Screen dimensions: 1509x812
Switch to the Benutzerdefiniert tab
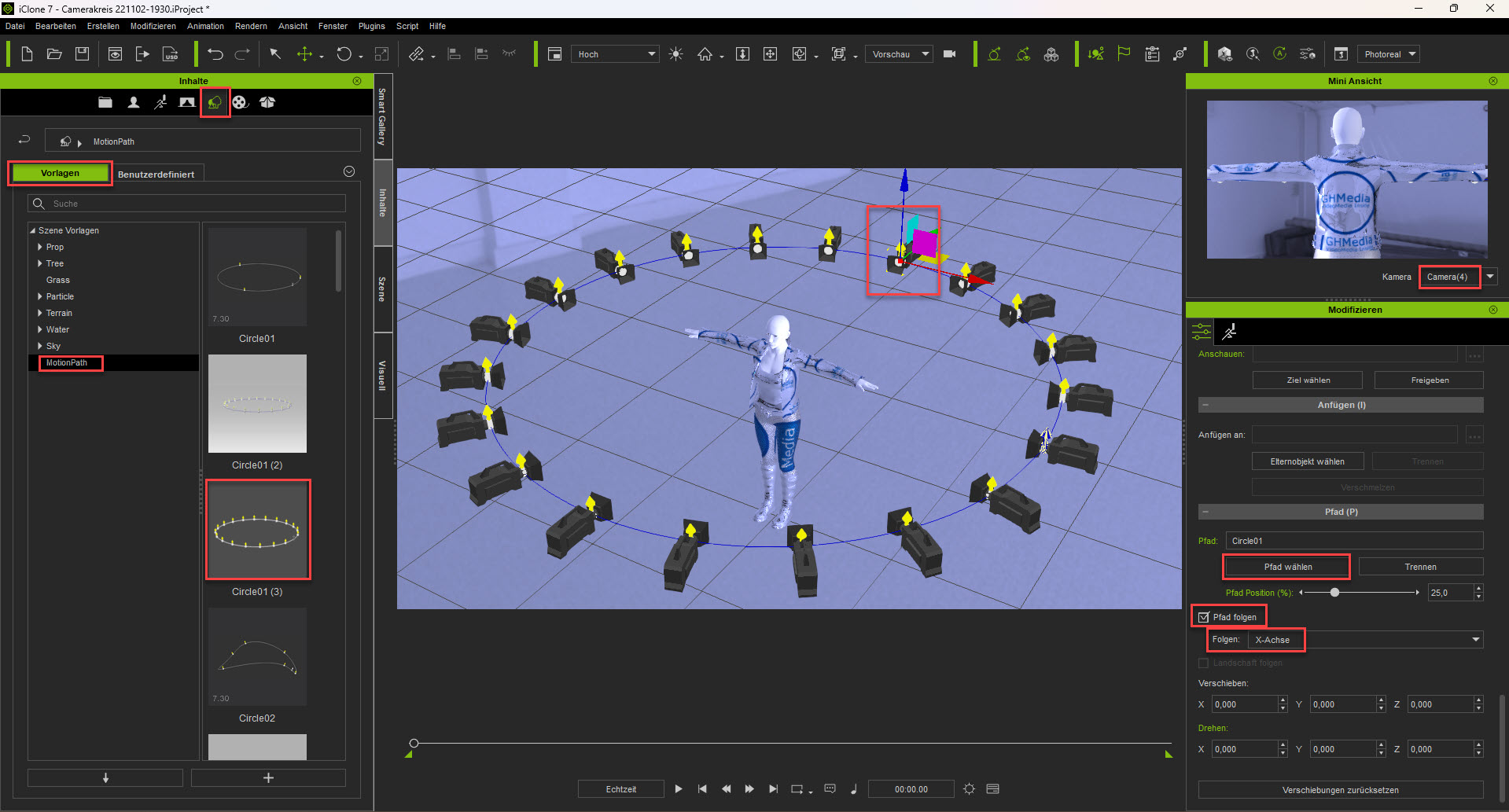coord(156,174)
